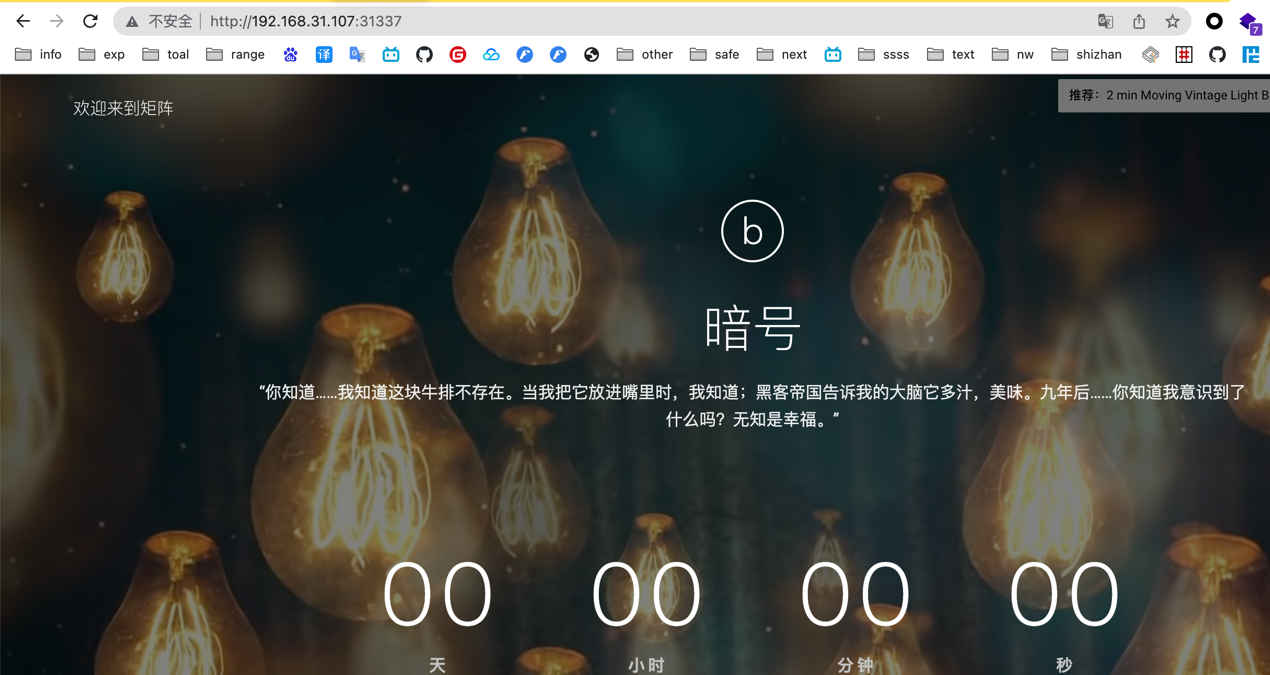The height and width of the screenshot is (675, 1270).
Task: Click the purple extension with badge 7
Action: coord(1249,22)
